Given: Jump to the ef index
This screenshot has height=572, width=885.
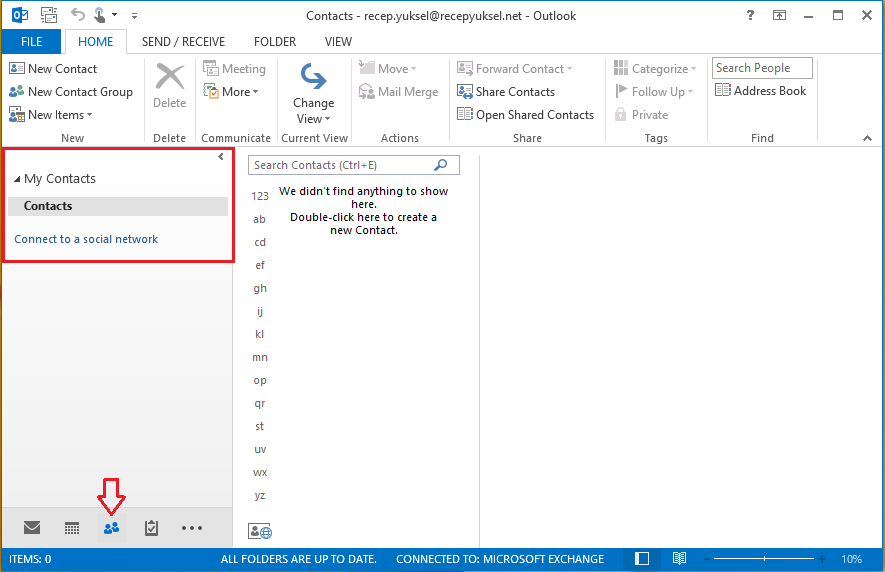Looking at the screenshot, I should point(260,265).
